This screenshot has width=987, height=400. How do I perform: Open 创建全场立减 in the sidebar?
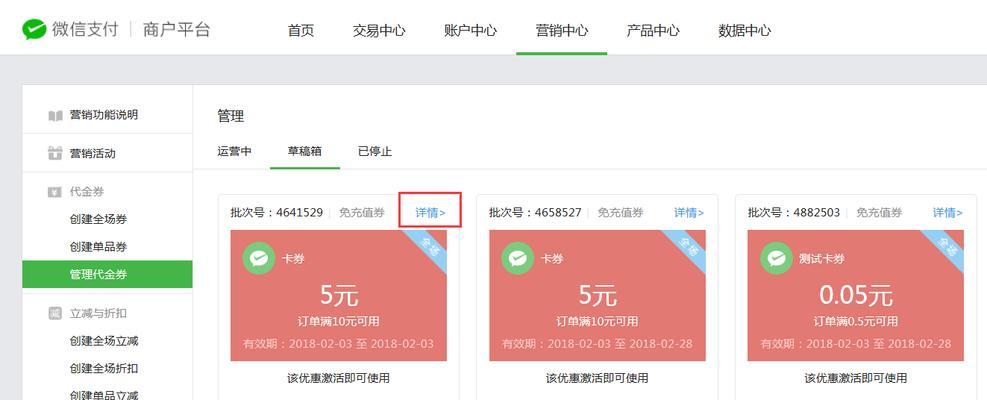point(104,341)
